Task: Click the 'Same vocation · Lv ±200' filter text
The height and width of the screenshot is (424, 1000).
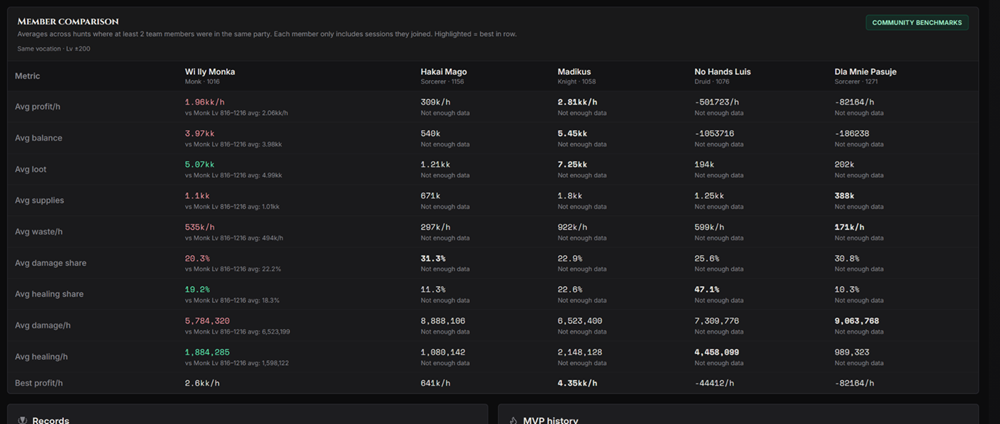Action: click(x=54, y=48)
